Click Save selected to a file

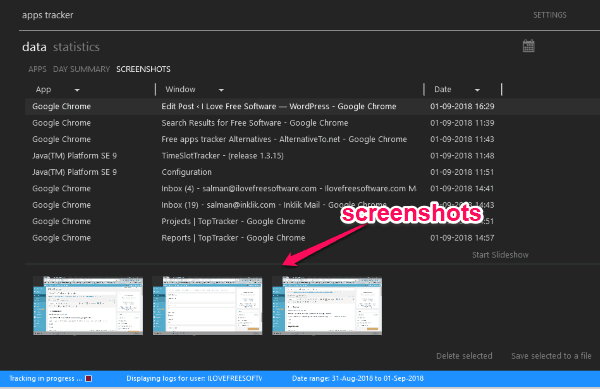pyautogui.click(x=551, y=356)
